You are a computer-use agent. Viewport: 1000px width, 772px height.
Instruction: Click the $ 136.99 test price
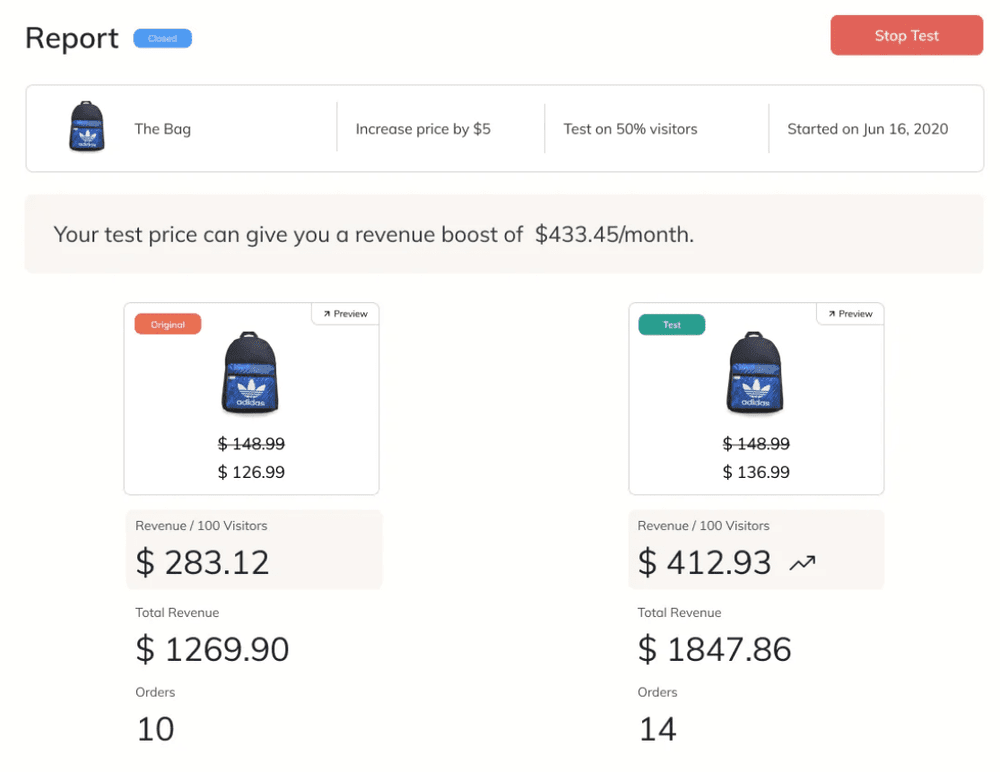click(756, 472)
